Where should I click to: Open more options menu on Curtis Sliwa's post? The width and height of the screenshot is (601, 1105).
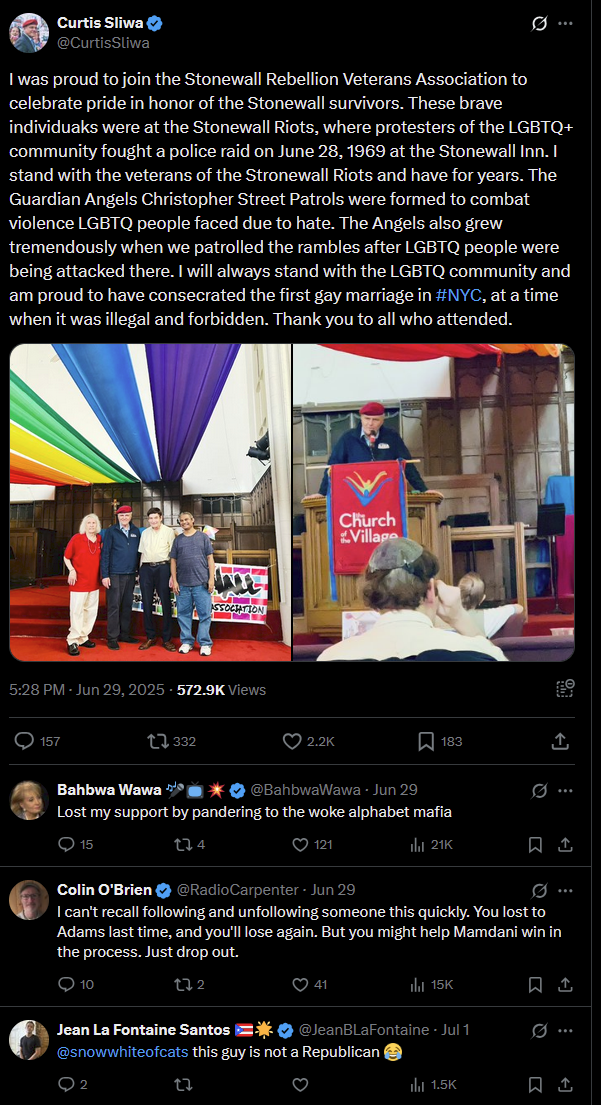[x=565, y=23]
